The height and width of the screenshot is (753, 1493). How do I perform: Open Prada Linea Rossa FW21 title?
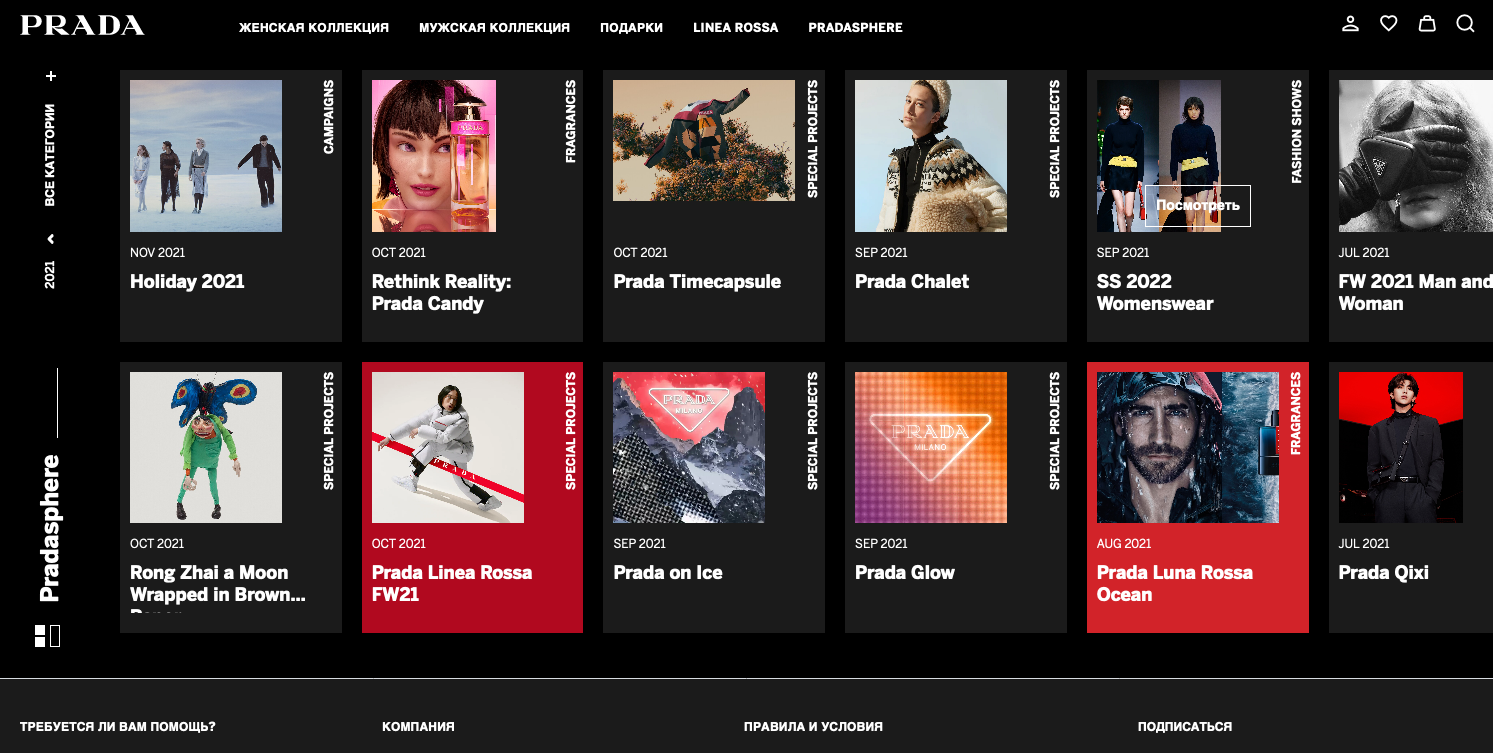pyautogui.click(x=451, y=583)
